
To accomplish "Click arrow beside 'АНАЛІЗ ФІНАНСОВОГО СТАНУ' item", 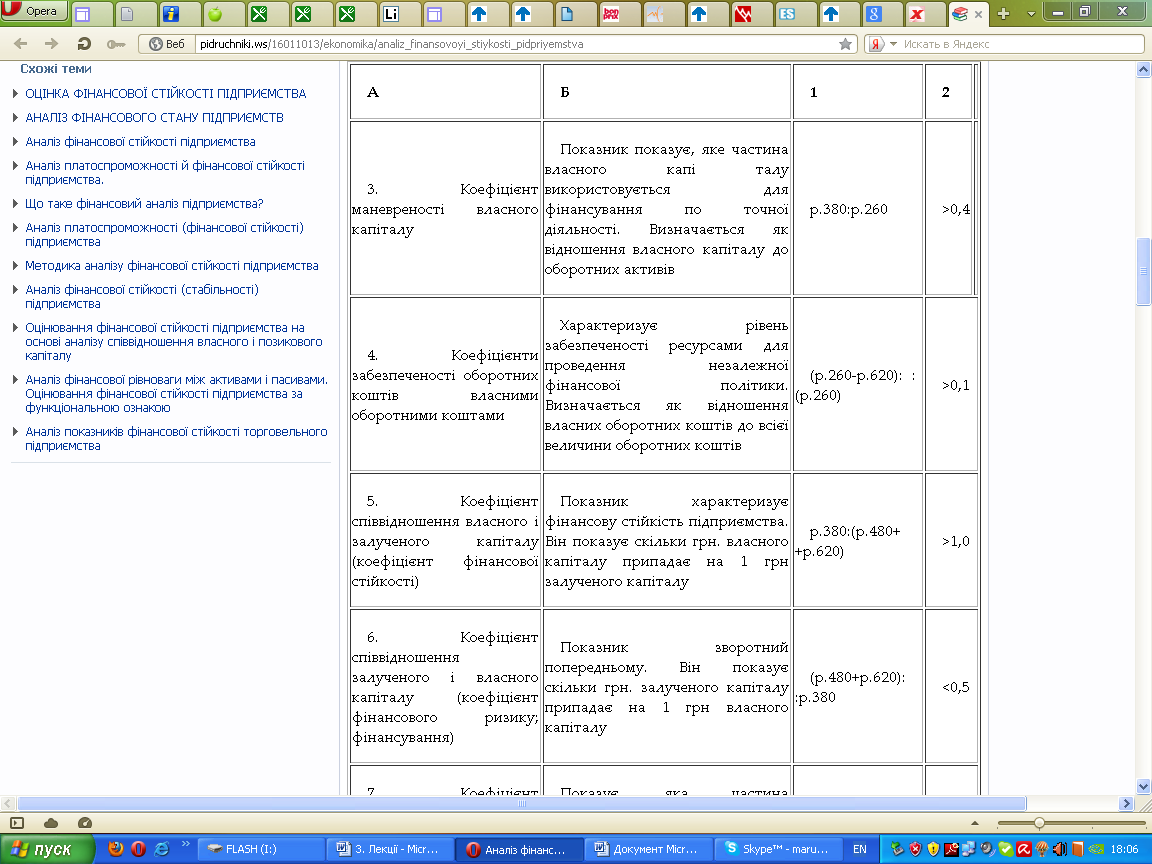I will 15,118.
